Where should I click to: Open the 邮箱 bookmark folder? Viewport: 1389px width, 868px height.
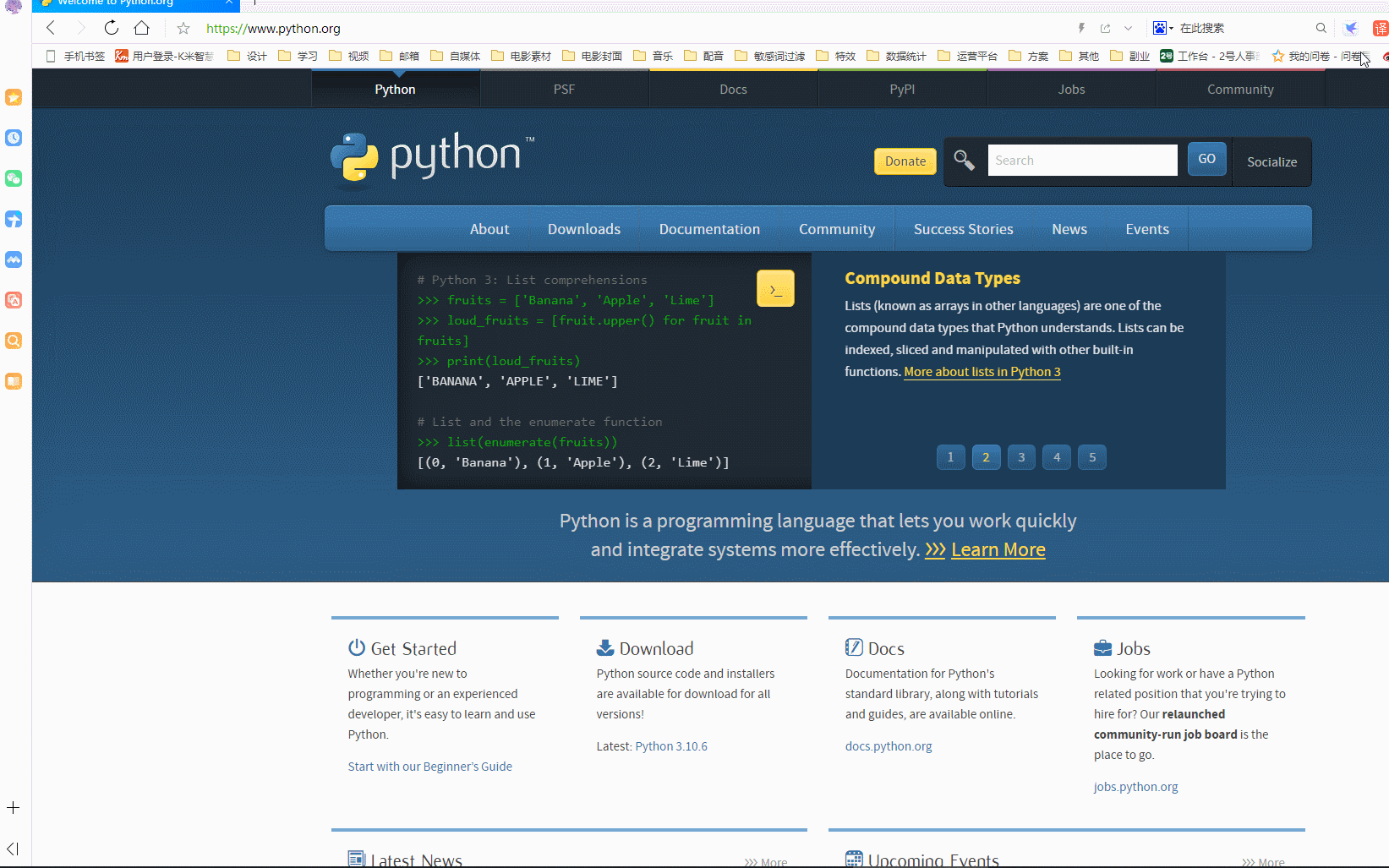[399, 56]
